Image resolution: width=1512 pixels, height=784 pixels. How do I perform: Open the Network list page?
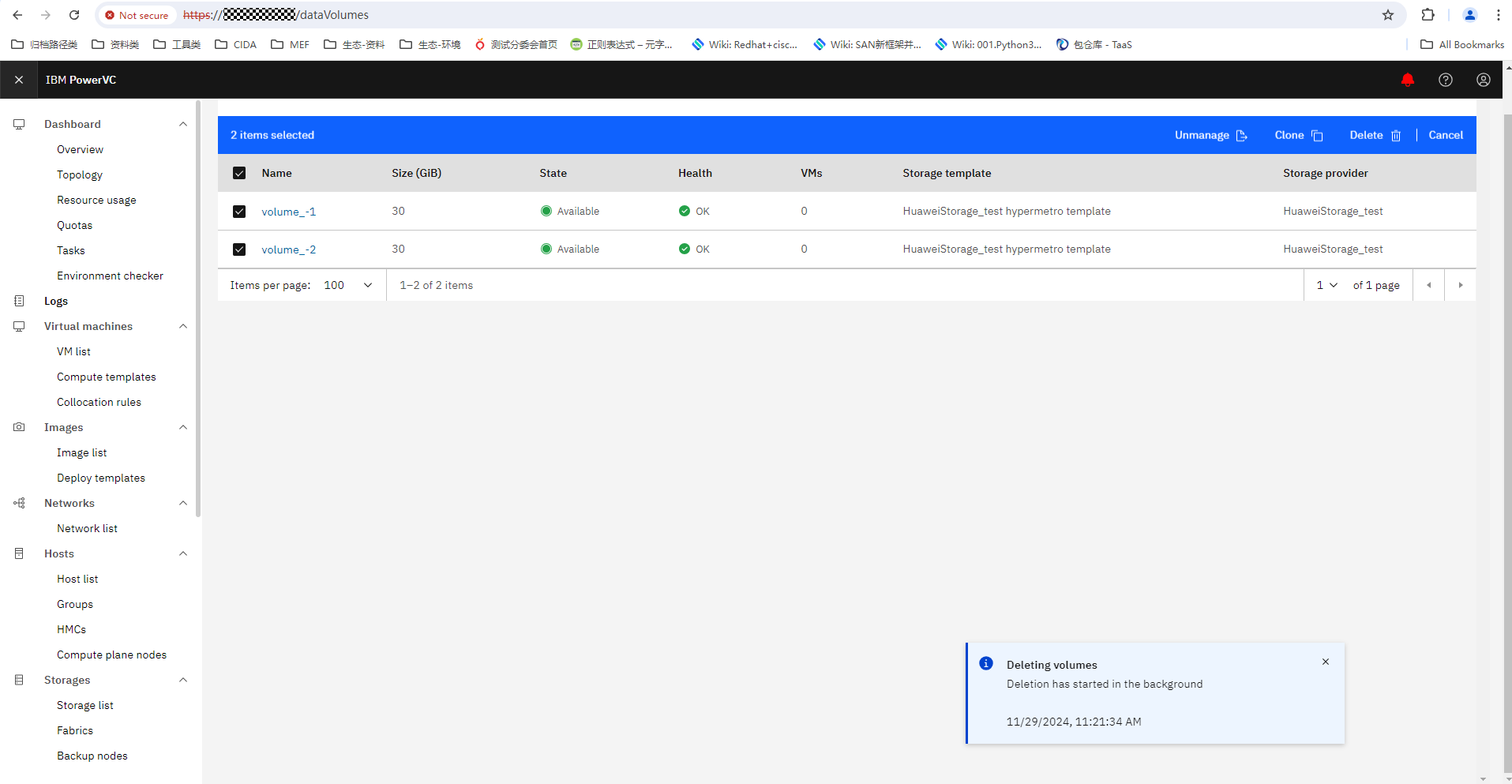[87, 528]
